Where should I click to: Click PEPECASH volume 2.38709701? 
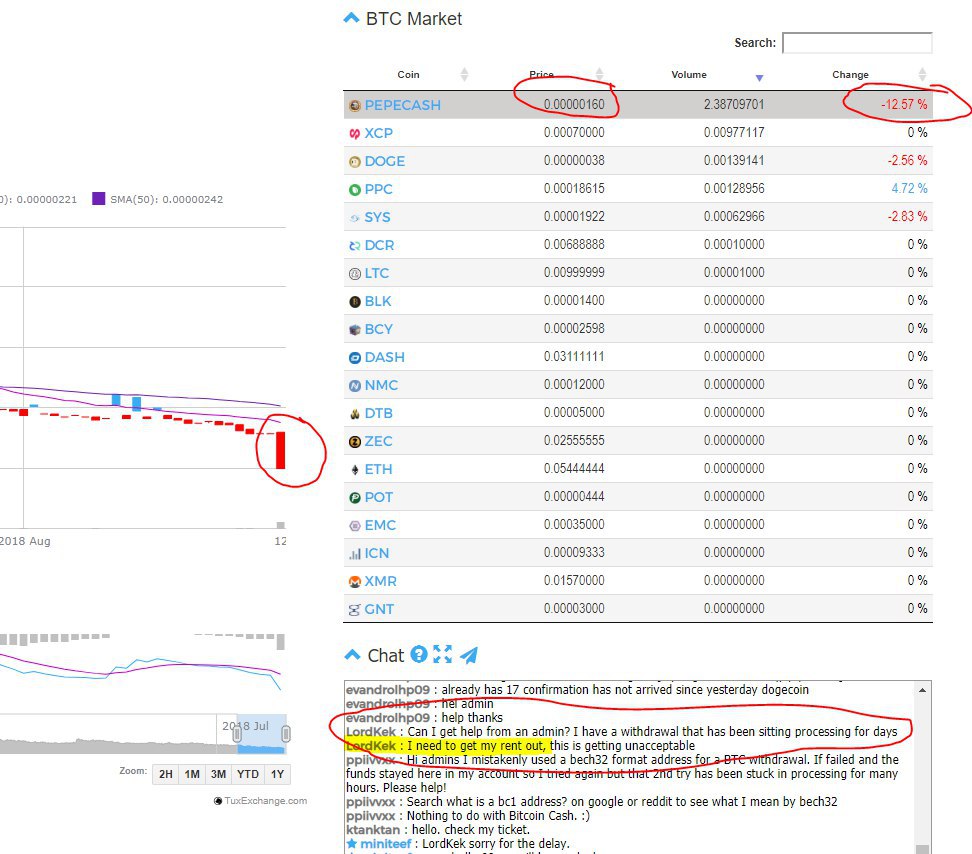pyautogui.click(x=734, y=105)
